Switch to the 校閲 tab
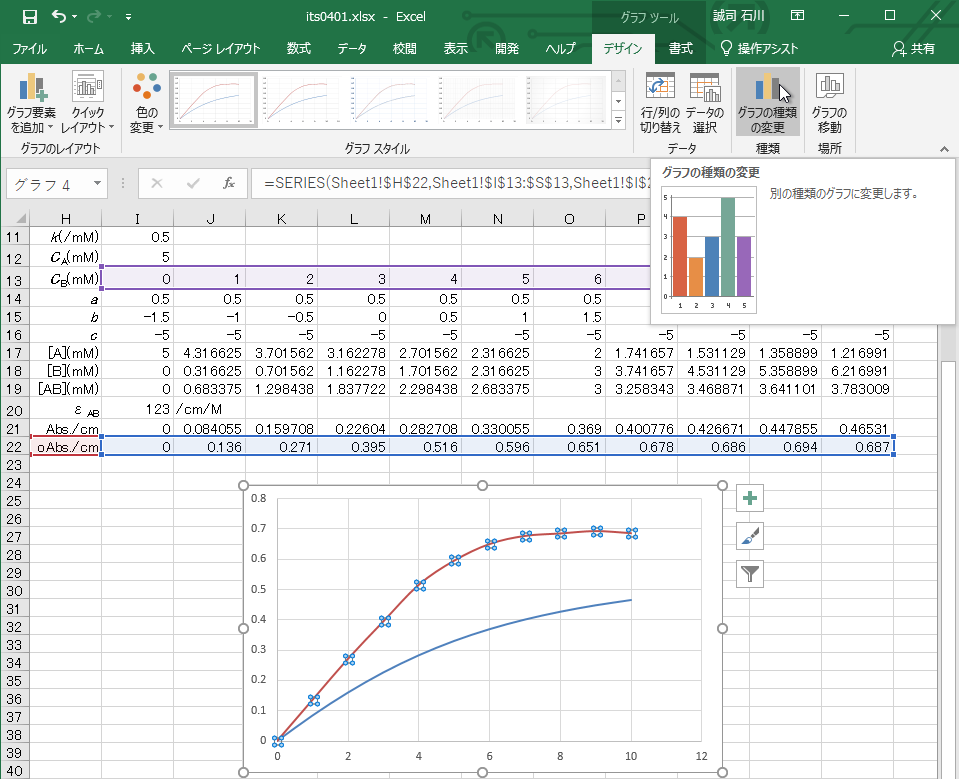Screen dimensions: 959x779 point(404,49)
